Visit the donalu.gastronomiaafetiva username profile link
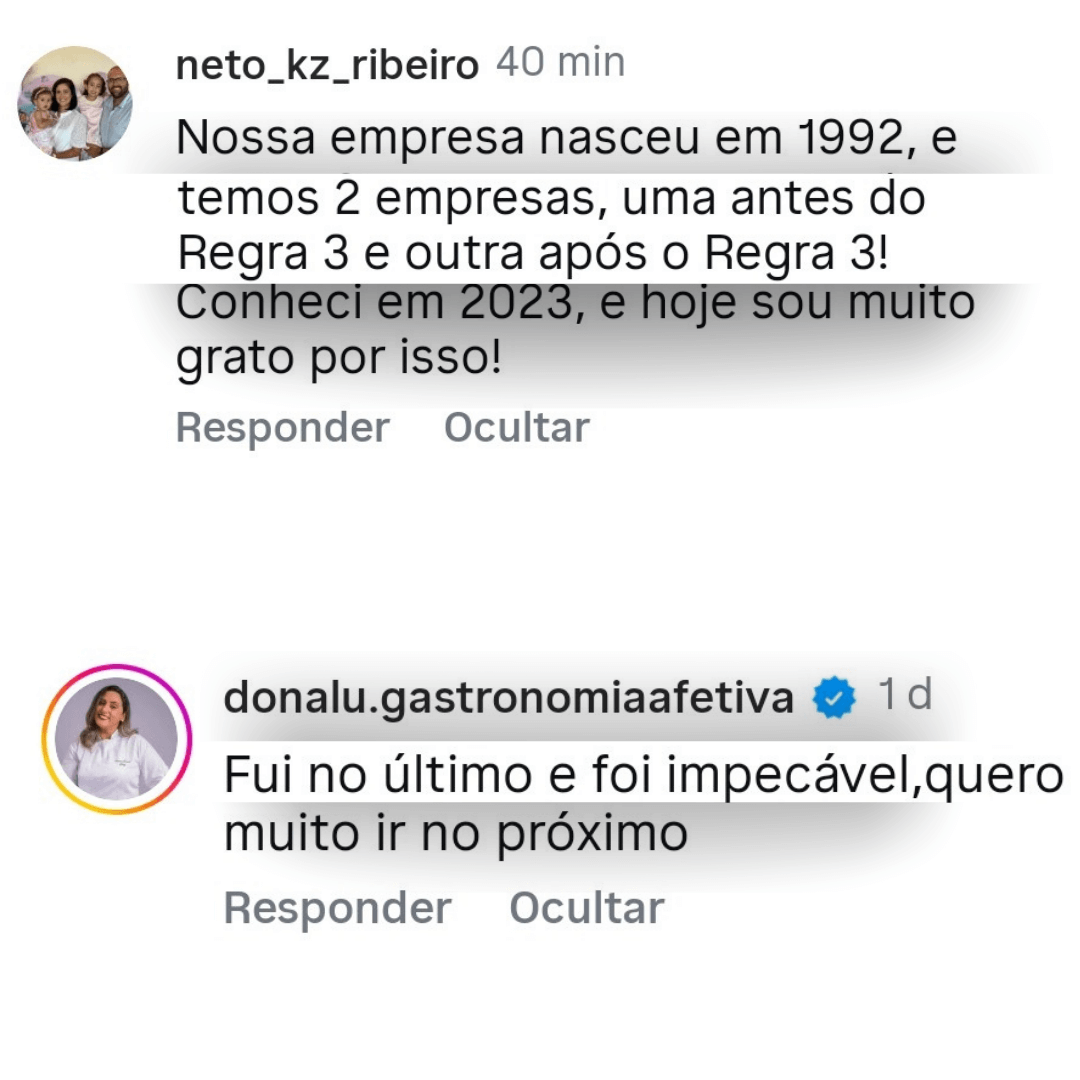 pos(508,698)
